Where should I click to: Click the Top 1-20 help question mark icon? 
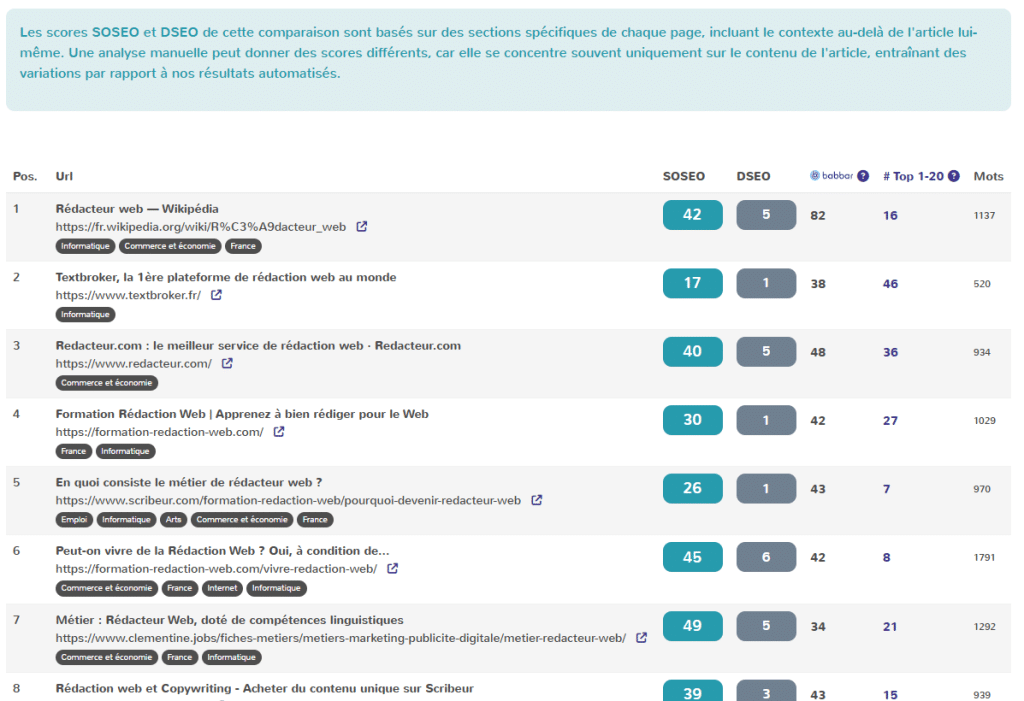953,176
